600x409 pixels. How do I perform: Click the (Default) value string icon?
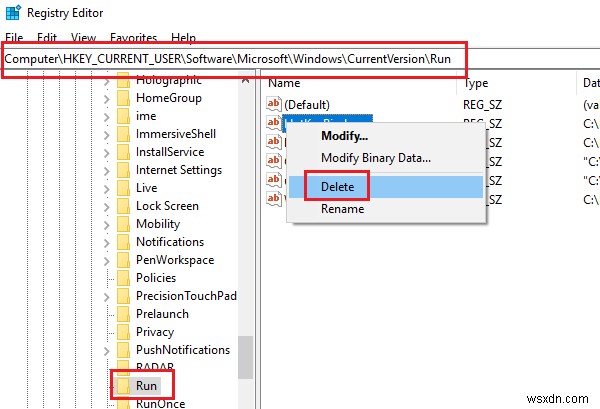click(x=274, y=104)
